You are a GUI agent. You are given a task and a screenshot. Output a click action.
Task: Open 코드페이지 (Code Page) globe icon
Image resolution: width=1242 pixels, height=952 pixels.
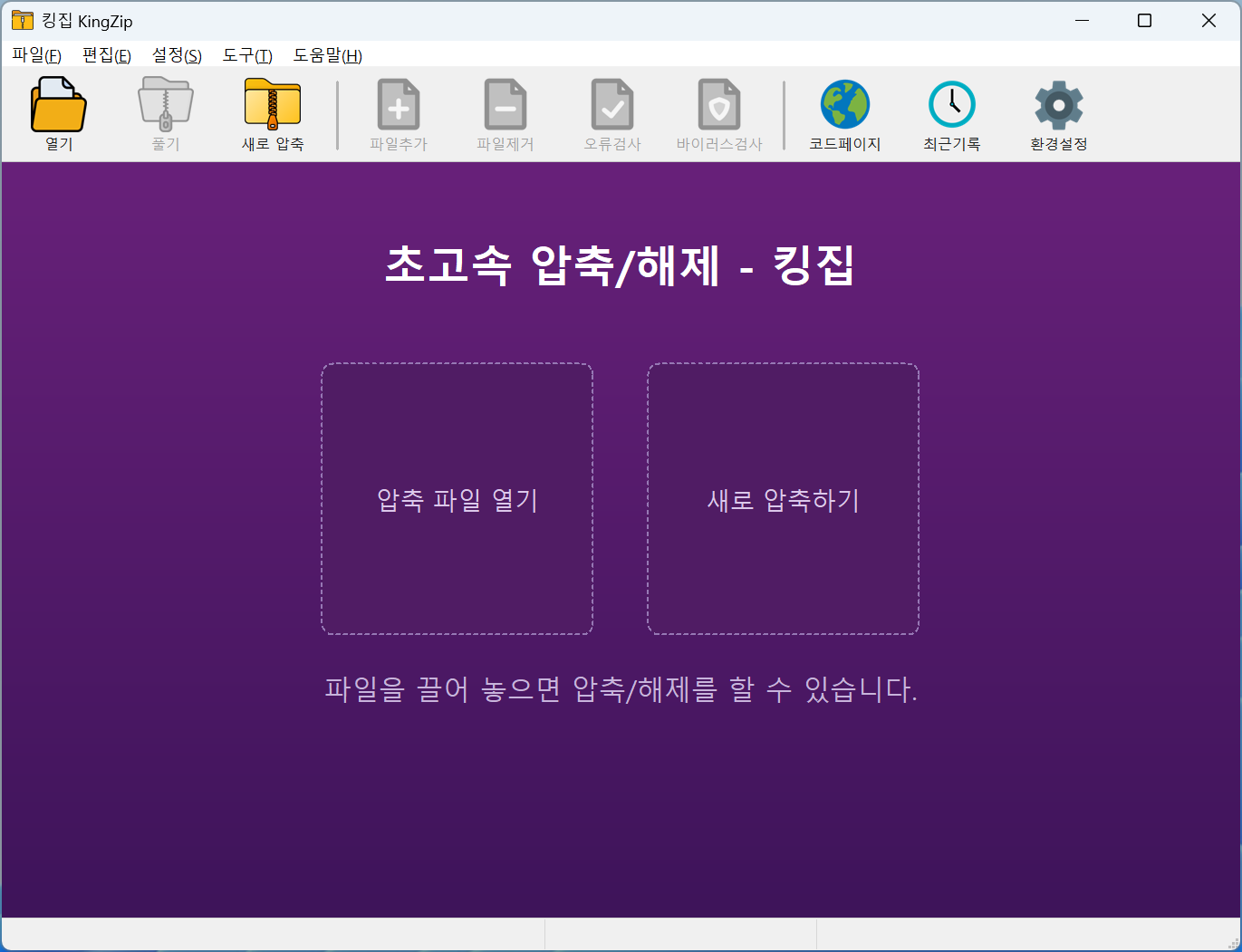click(x=844, y=105)
